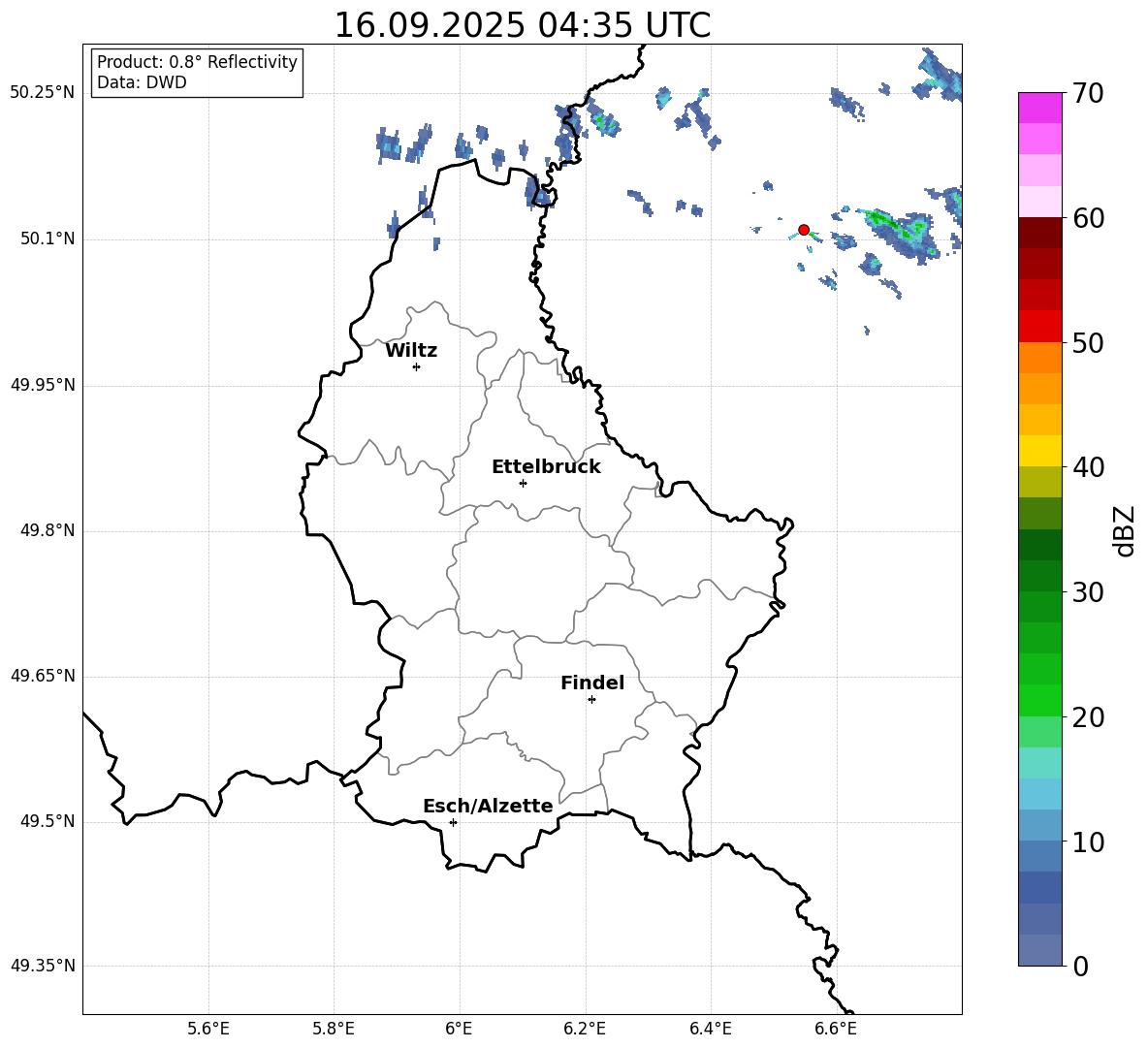Select the Esch/Alzette city label
Image resolution: width=1148 pixels, height=1048 pixels.
pyautogui.click(x=488, y=806)
